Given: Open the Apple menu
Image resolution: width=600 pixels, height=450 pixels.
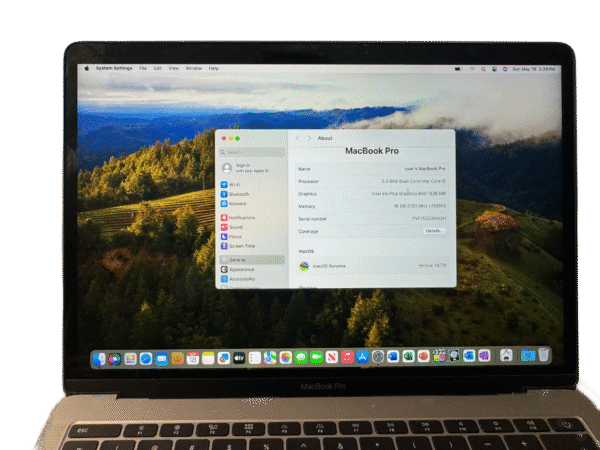Looking at the screenshot, I should point(86,68).
